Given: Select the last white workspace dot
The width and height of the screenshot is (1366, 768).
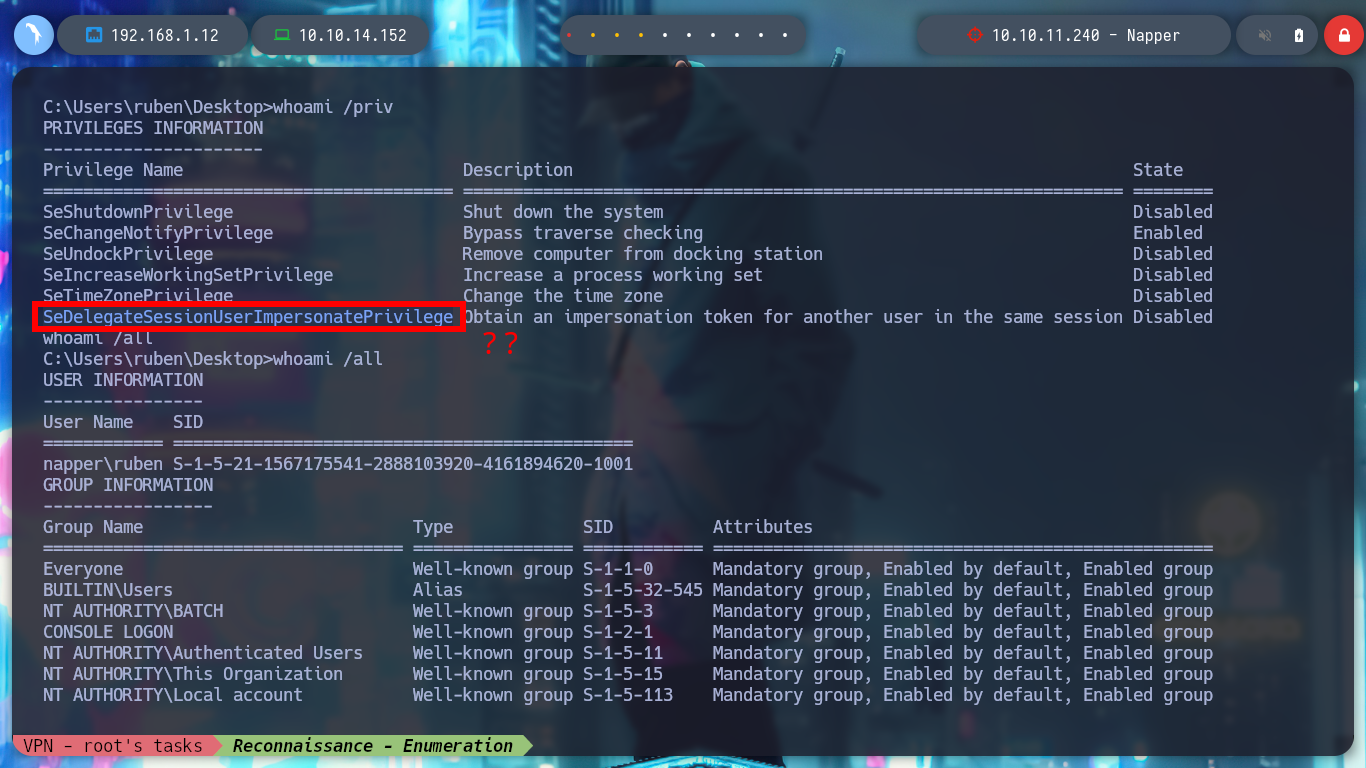Looking at the screenshot, I should pos(785,36).
